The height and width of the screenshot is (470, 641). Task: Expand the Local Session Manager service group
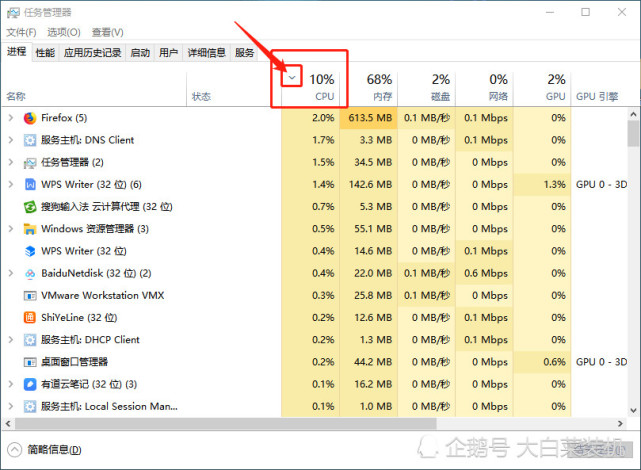[11, 406]
